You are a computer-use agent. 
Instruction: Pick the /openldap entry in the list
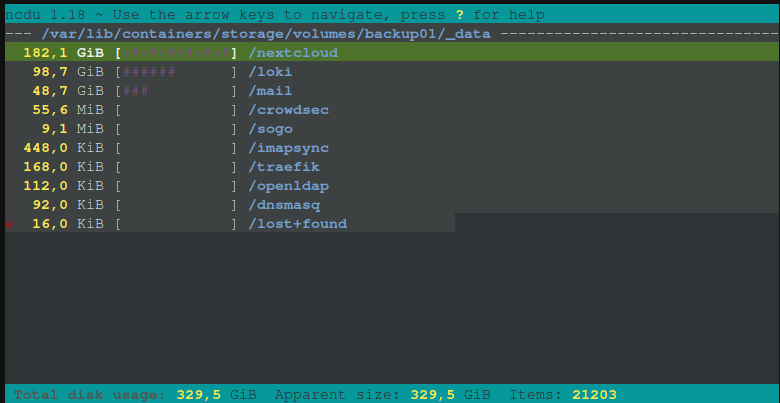tap(289, 186)
